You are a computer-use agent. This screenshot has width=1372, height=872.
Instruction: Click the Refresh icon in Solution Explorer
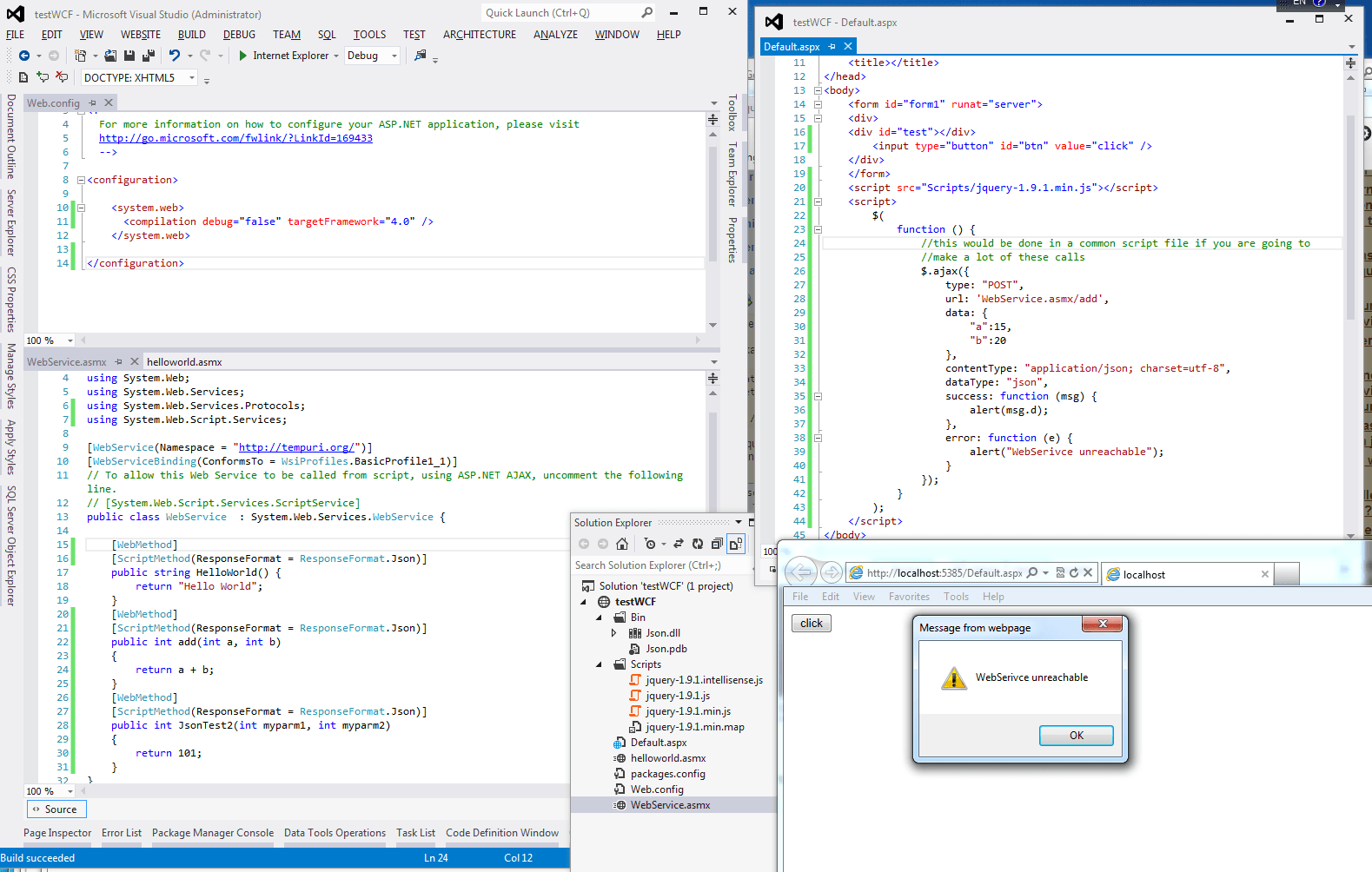pos(698,544)
